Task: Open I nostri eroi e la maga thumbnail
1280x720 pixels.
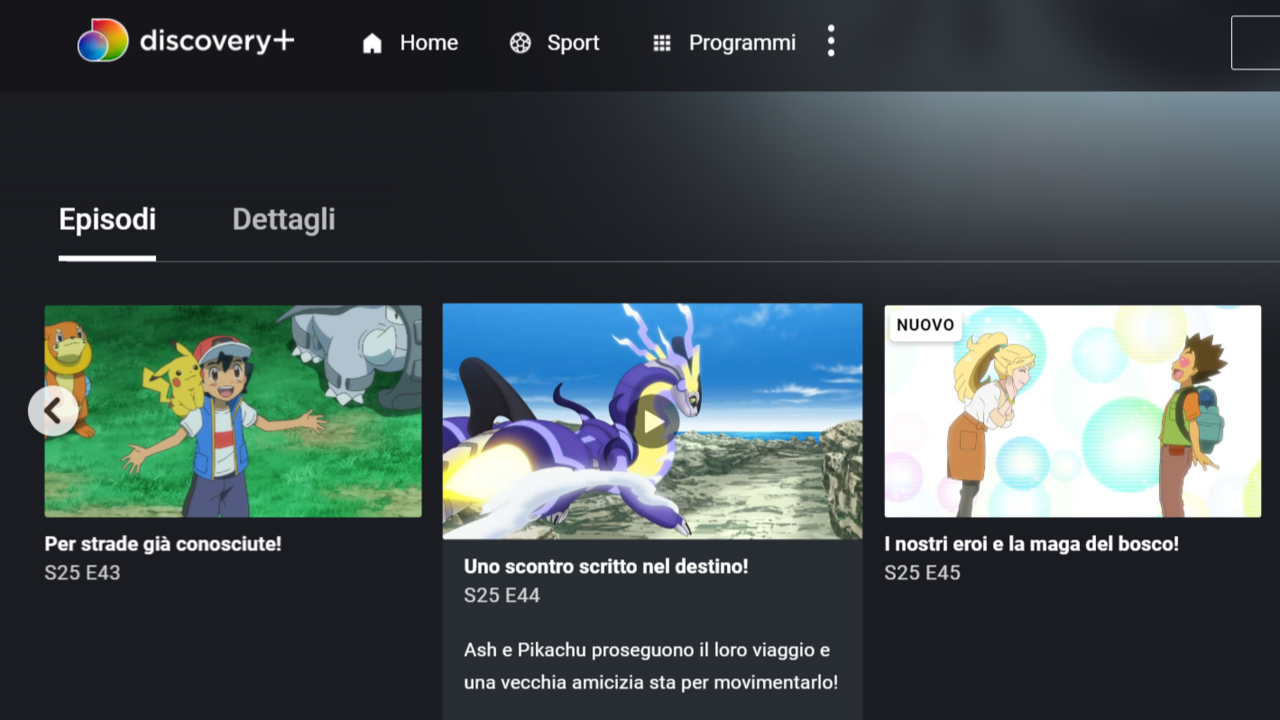Action: point(1073,411)
